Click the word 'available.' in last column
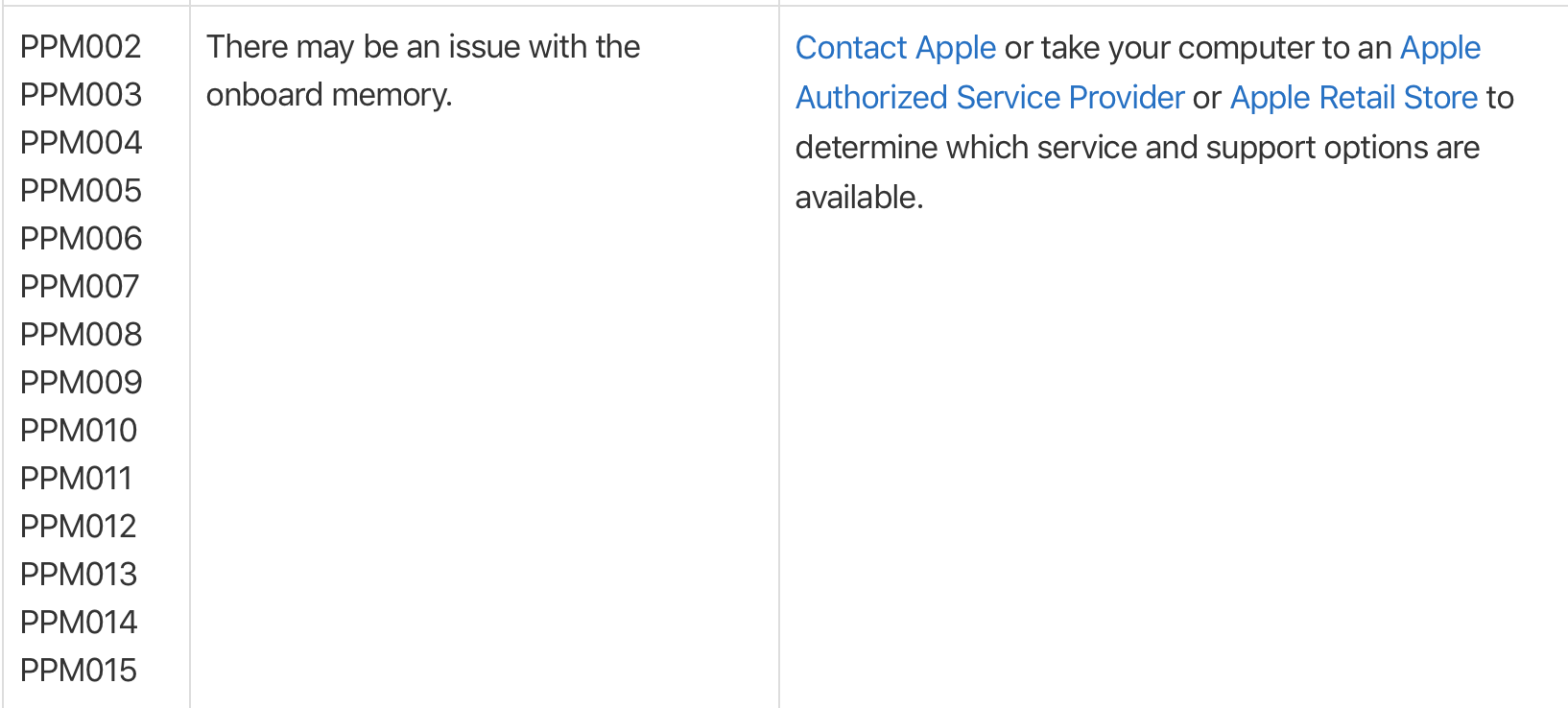 [859, 198]
